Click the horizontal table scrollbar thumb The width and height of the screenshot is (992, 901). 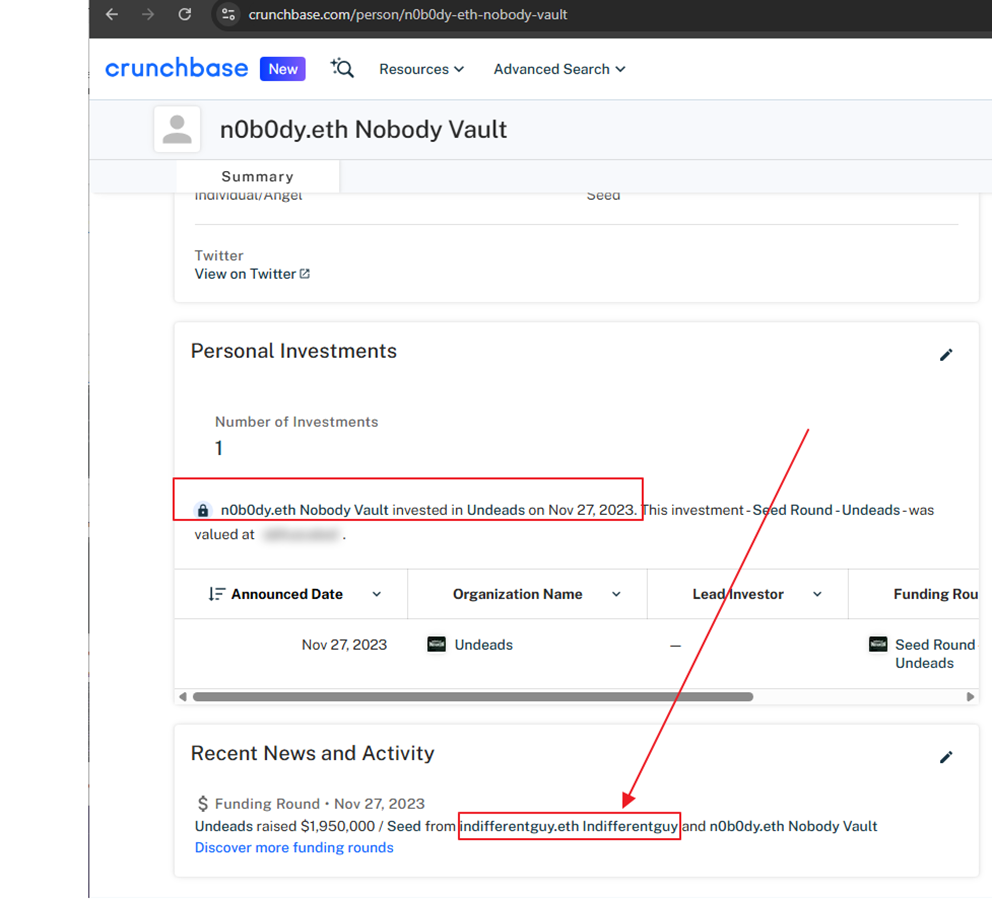coord(473,697)
